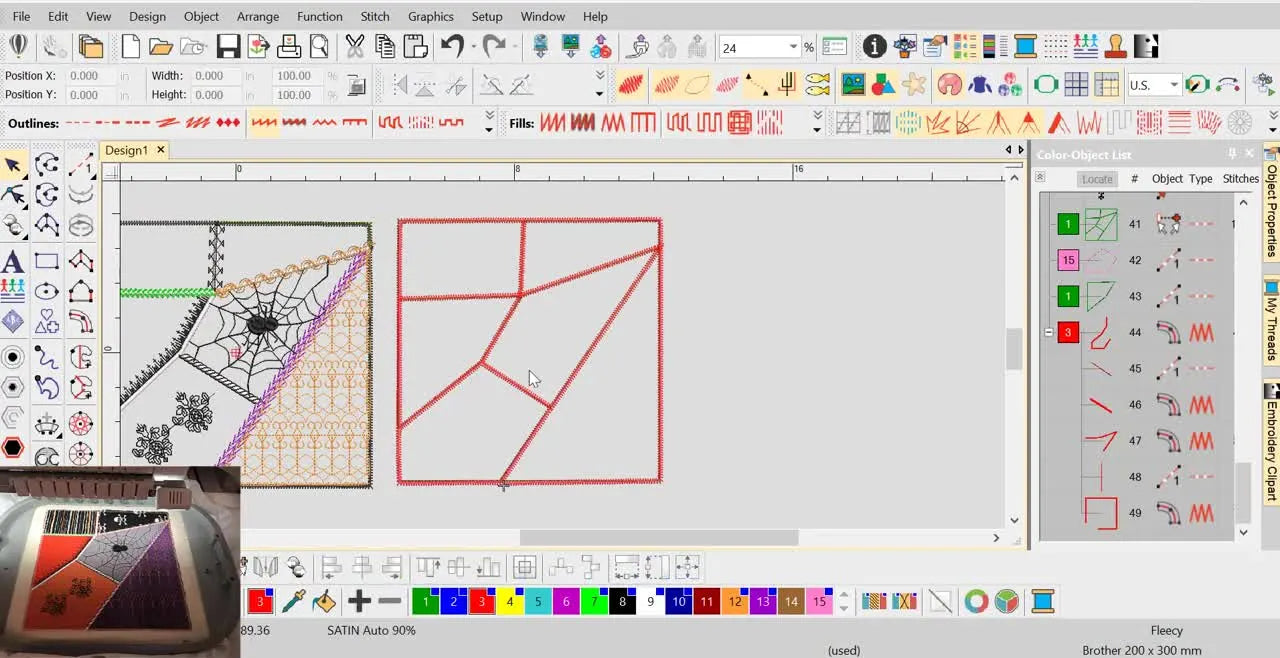The width and height of the screenshot is (1280, 658).
Task: Toggle the background picture display icon
Action: click(853, 85)
